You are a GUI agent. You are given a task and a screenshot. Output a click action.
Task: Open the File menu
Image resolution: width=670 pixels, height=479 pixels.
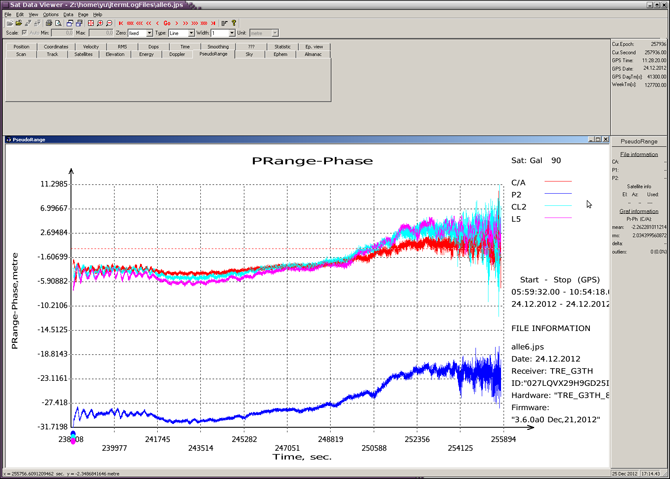[x=8, y=14]
